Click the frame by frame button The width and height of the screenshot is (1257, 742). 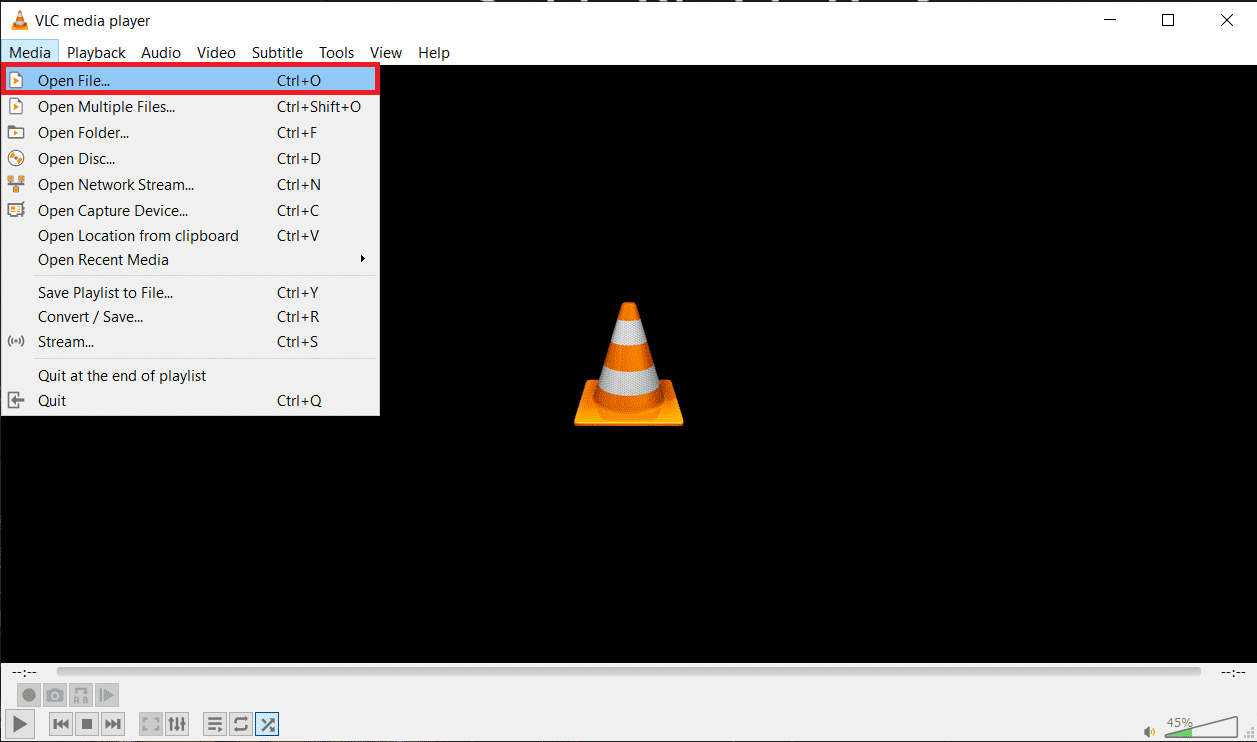pos(107,694)
